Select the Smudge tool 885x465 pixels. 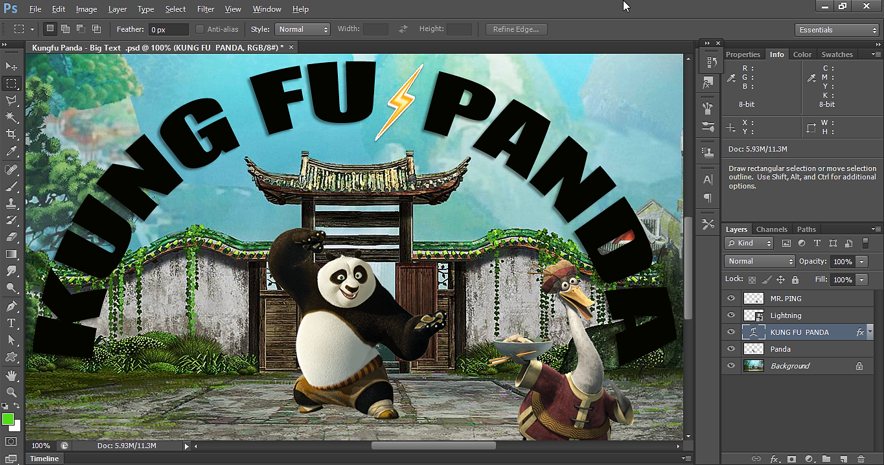11,271
